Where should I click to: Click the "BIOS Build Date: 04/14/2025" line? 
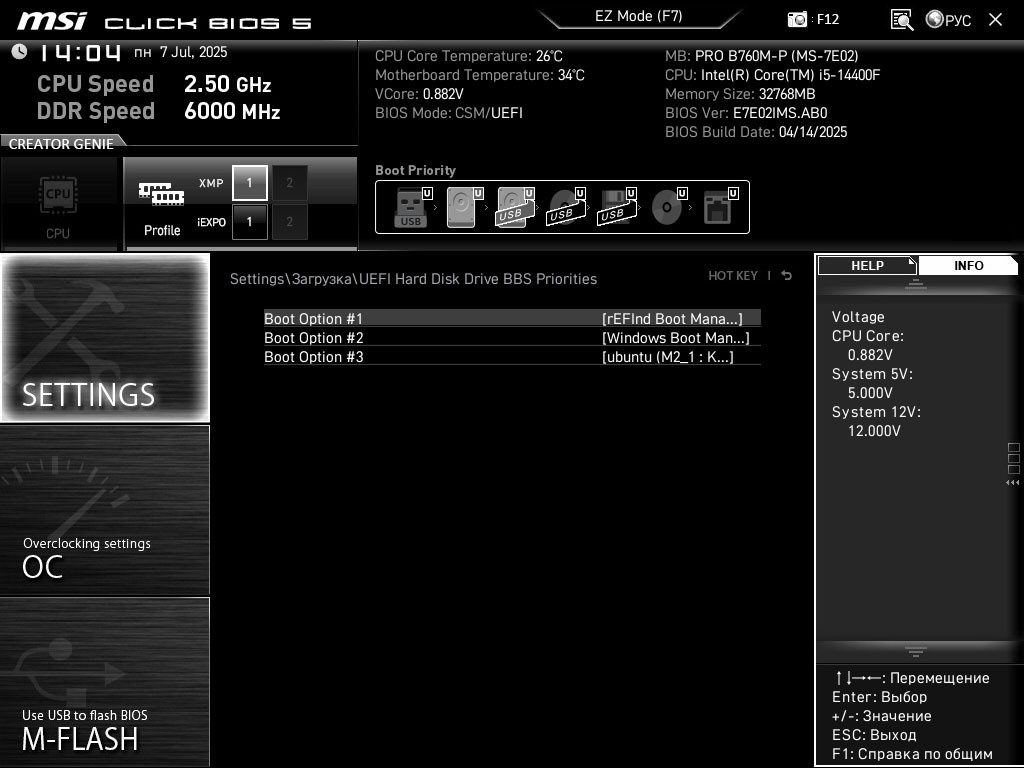pyautogui.click(x=756, y=132)
